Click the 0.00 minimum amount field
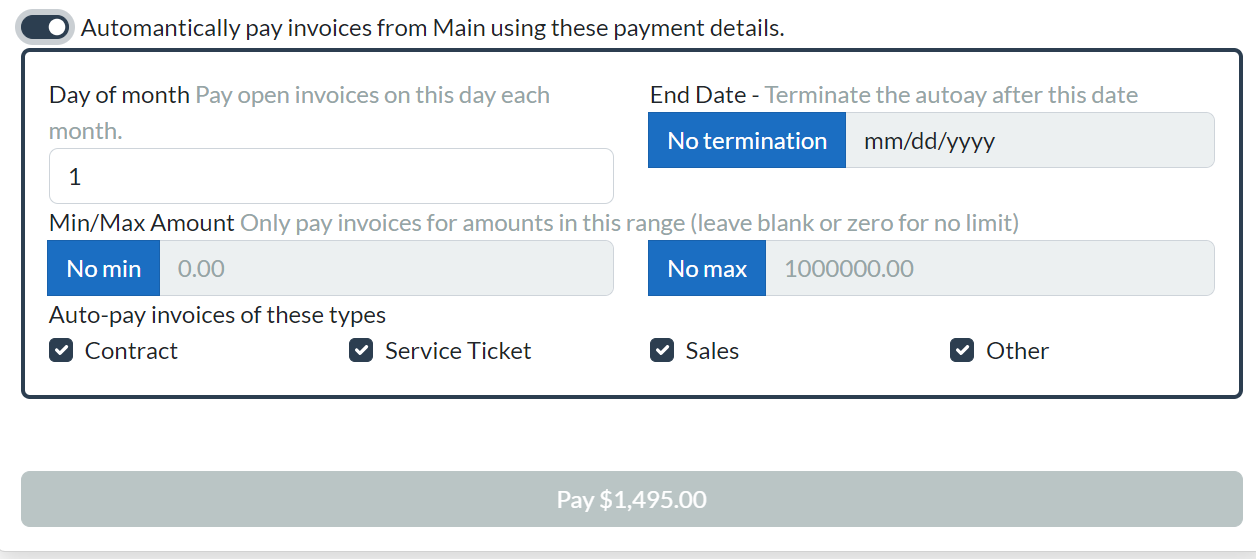This screenshot has height=559, width=1256. click(387, 268)
